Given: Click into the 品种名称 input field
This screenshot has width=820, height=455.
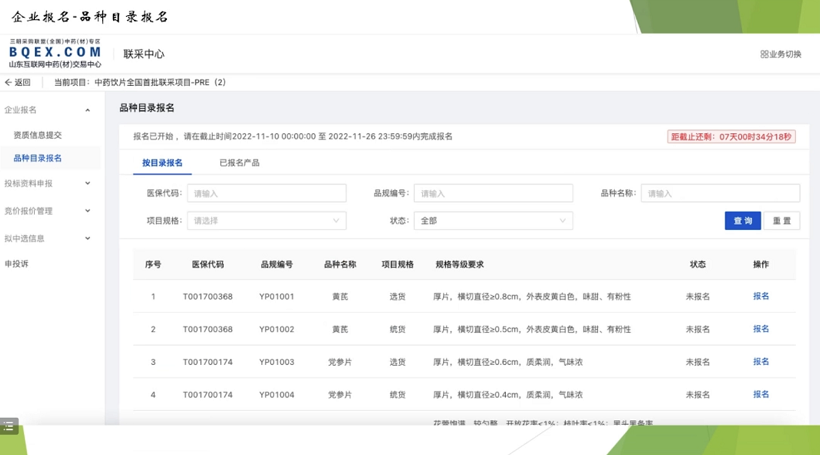Looking at the screenshot, I should pyautogui.click(x=719, y=194).
